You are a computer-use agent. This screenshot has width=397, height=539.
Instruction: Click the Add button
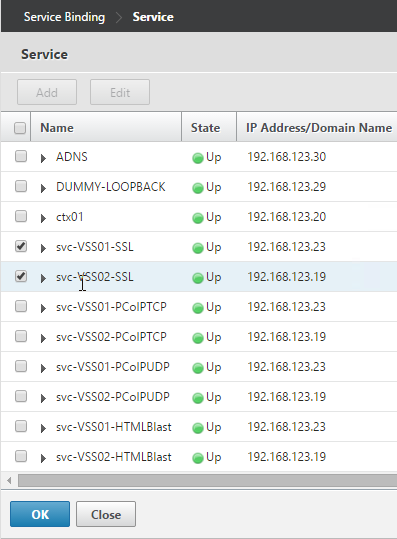point(47,92)
